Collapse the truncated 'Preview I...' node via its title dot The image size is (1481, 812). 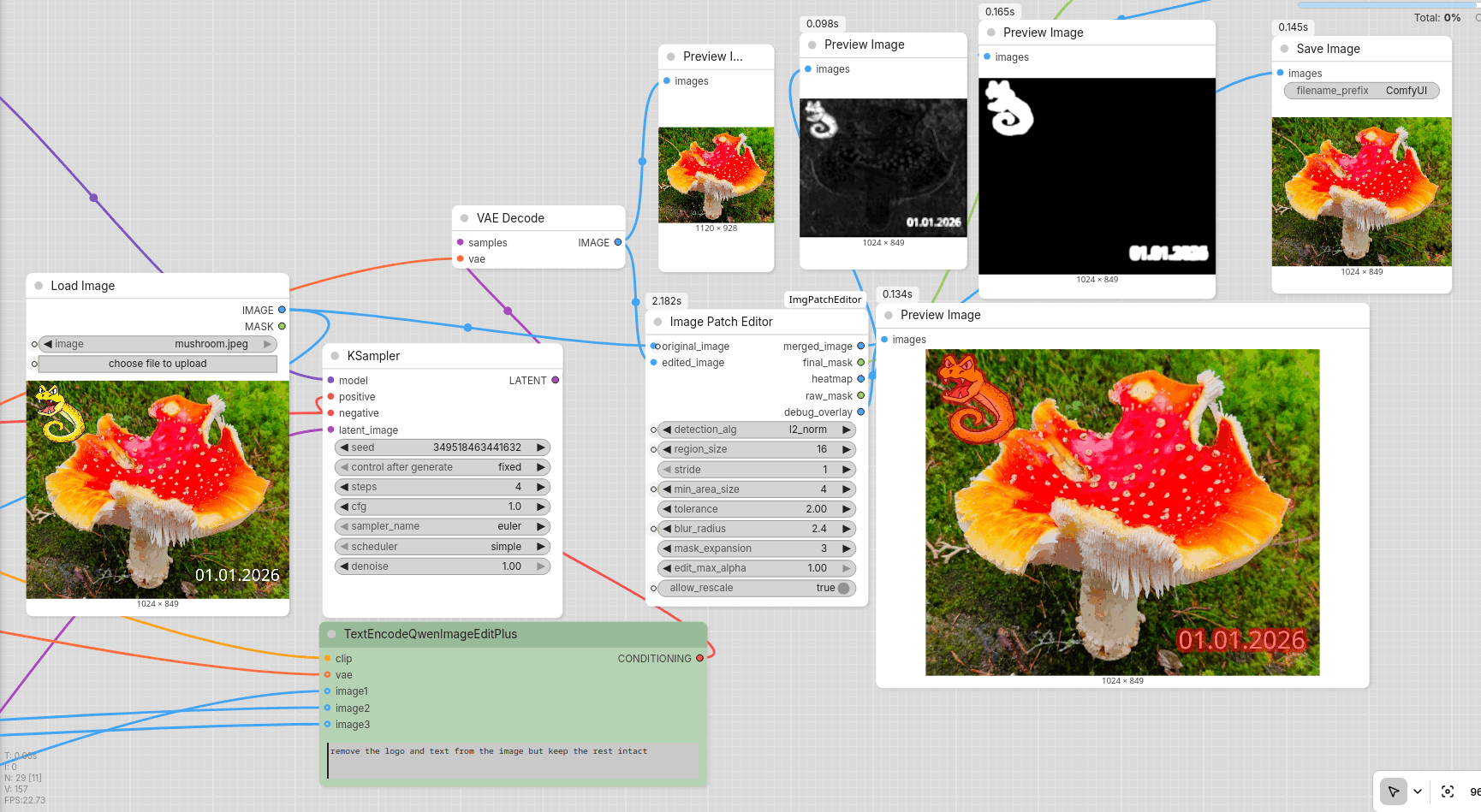click(671, 56)
